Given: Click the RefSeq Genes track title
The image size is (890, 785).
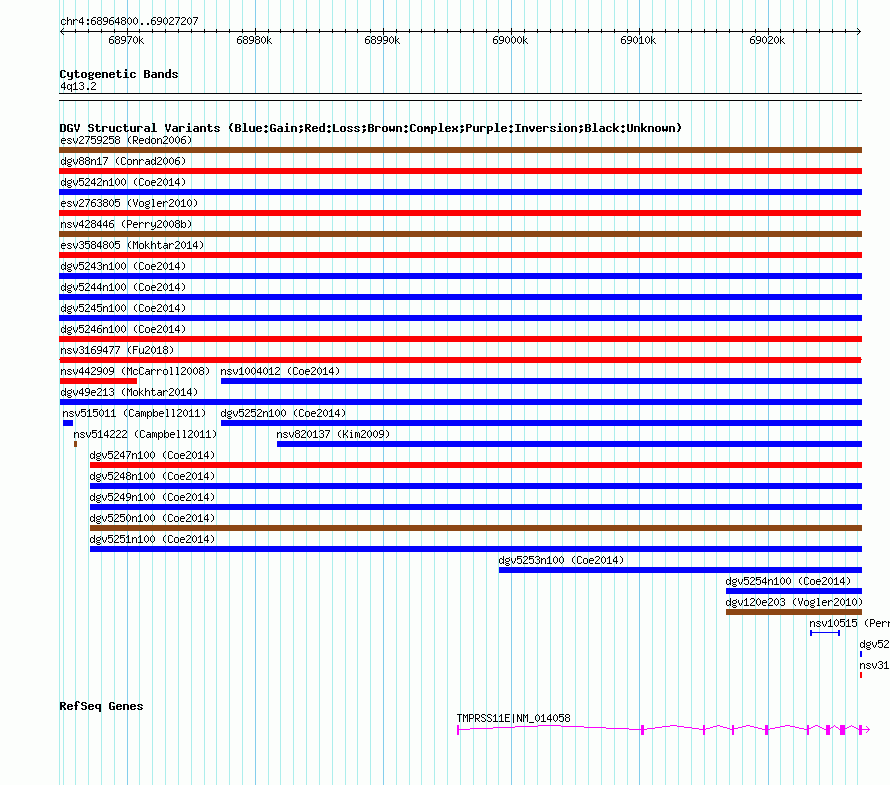Looking at the screenshot, I should point(101,706).
